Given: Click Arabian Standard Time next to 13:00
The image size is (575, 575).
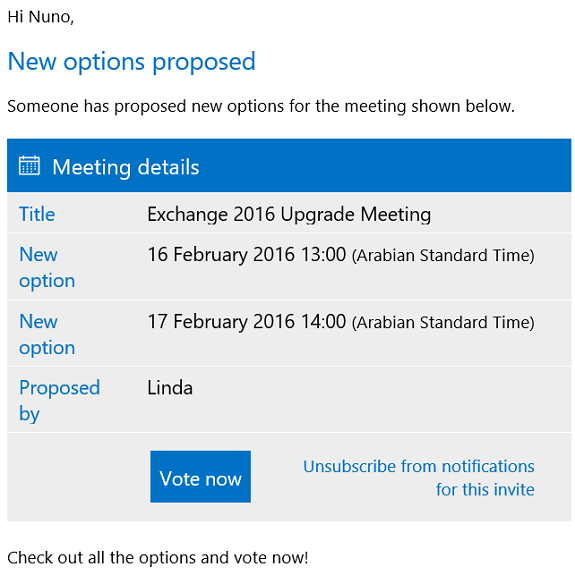Looking at the screenshot, I should tap(443, 256).
